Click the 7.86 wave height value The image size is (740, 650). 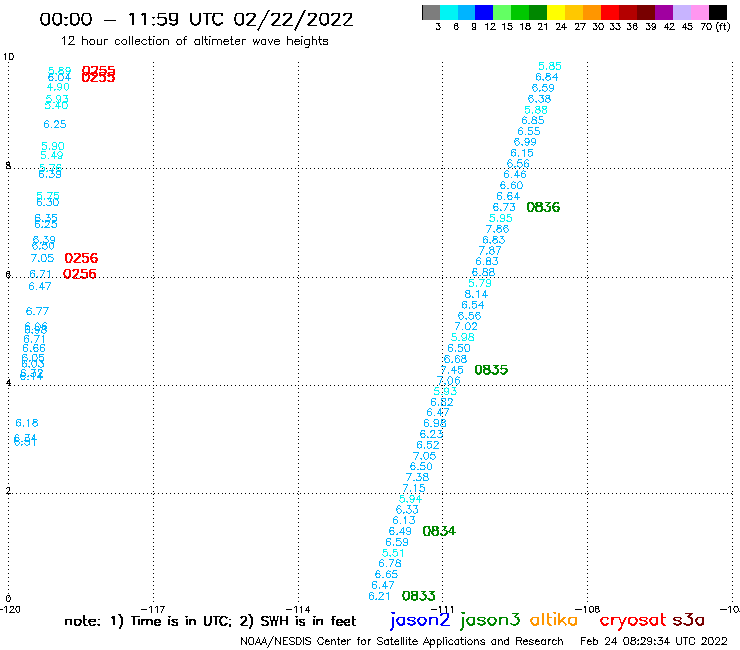click(497, 229)
